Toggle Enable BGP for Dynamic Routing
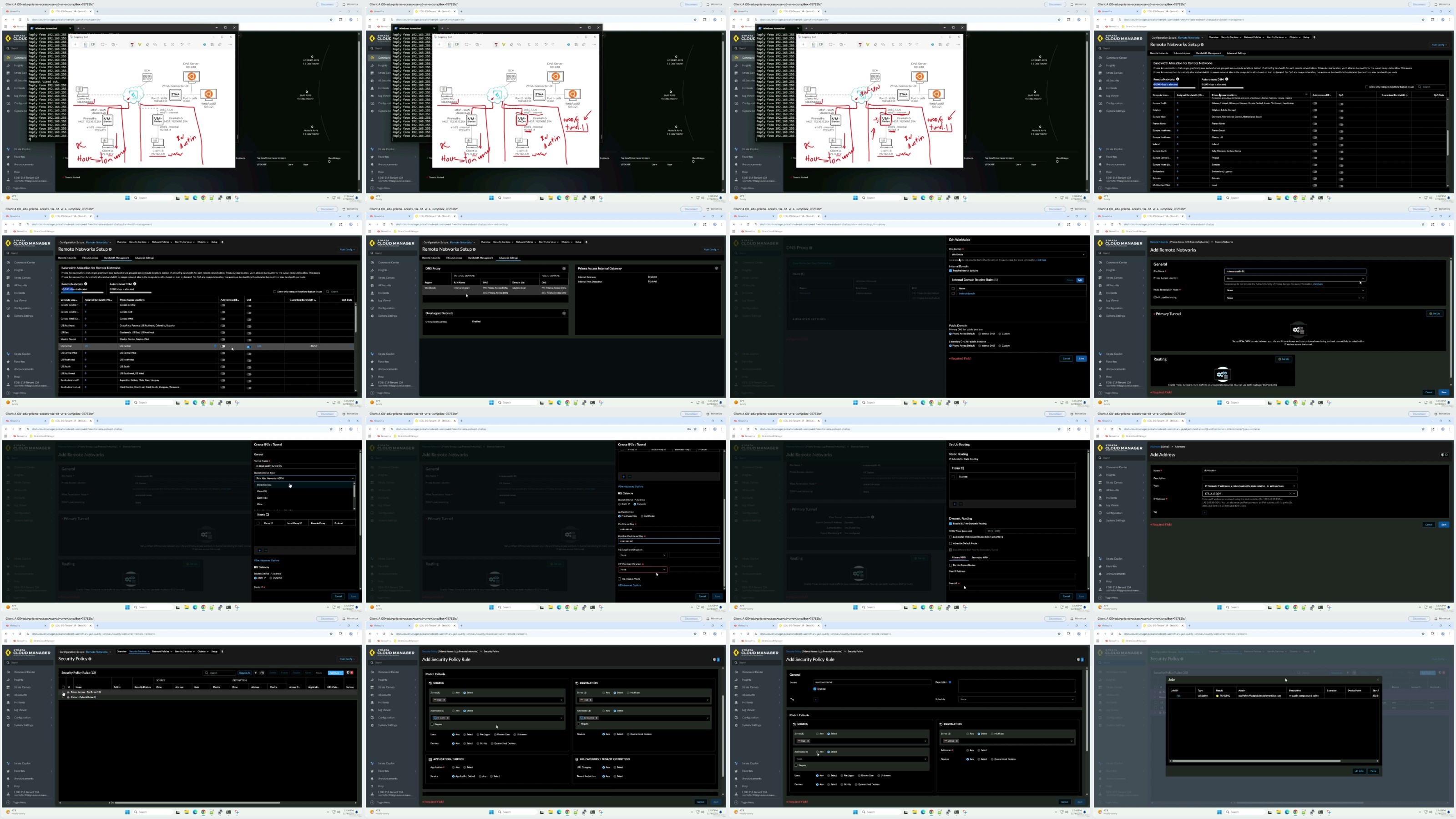 950,524
